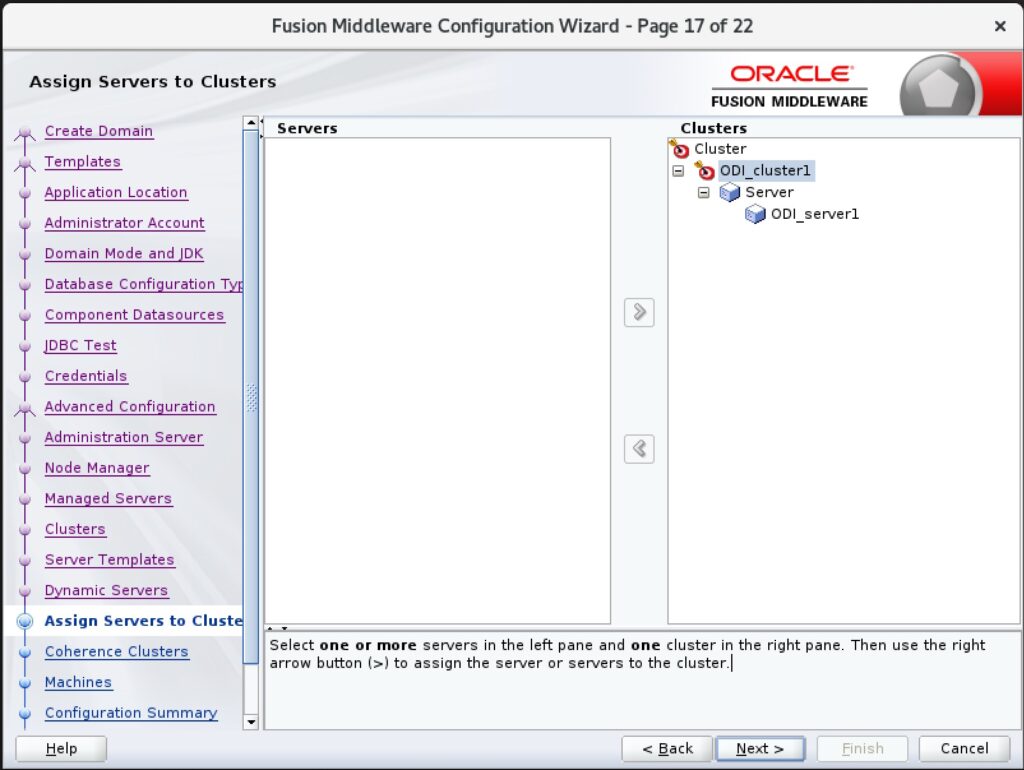Screen dimensions: 1024x770
Task: Go to the Create Domain step
Action: point(99,131)
